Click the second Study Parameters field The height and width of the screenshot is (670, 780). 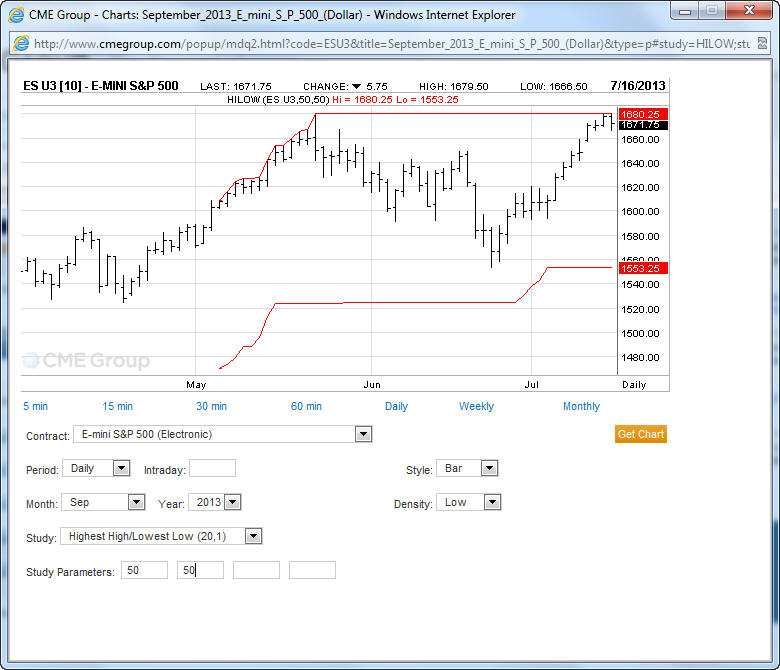tap(200, 570)
